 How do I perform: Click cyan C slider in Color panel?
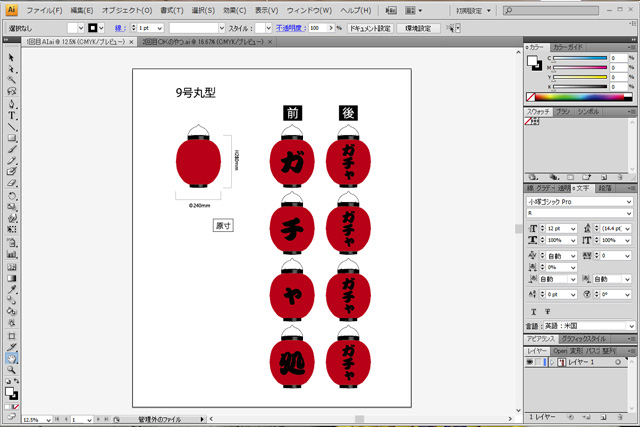click(580, 58)
